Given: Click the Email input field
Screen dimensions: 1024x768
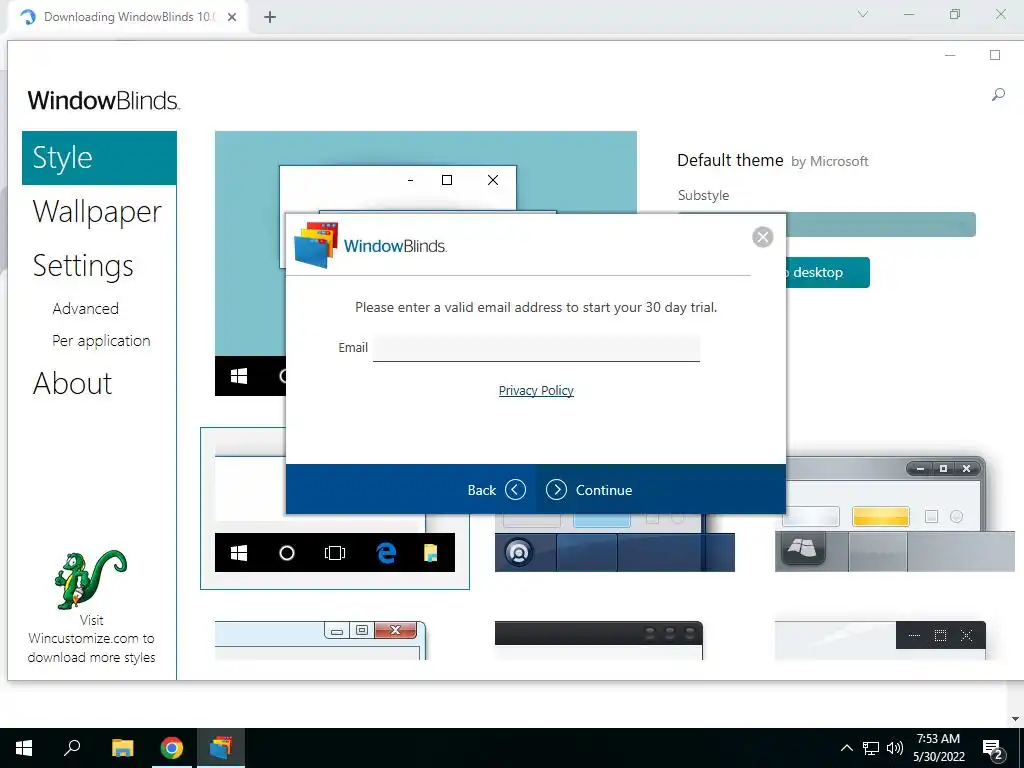Looking at the screenshot, I should click(x=536, y=348).
